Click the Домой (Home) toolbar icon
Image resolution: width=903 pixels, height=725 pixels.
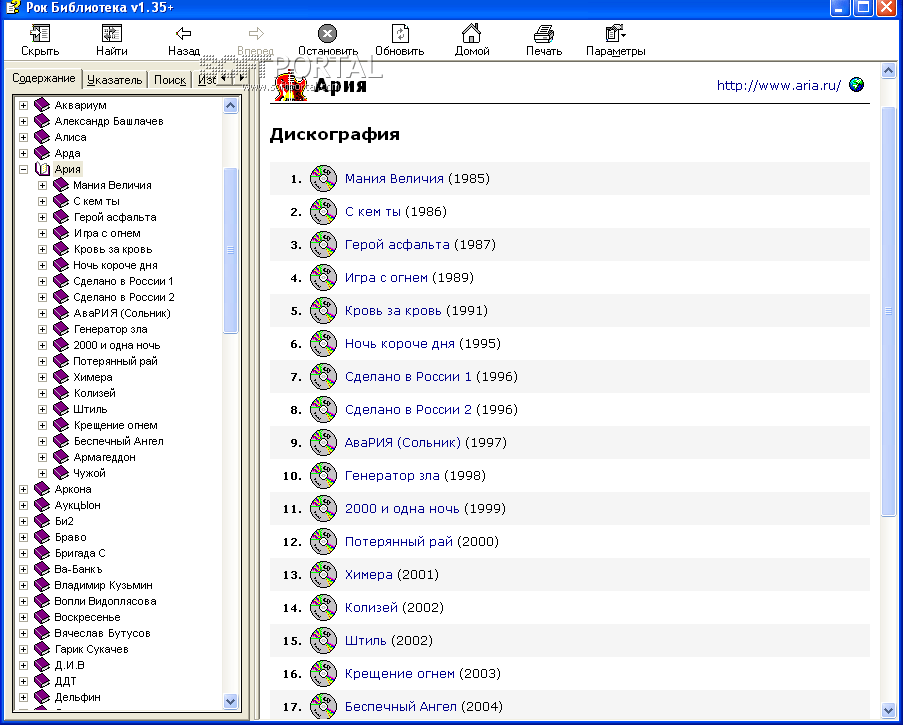(472, 33)
